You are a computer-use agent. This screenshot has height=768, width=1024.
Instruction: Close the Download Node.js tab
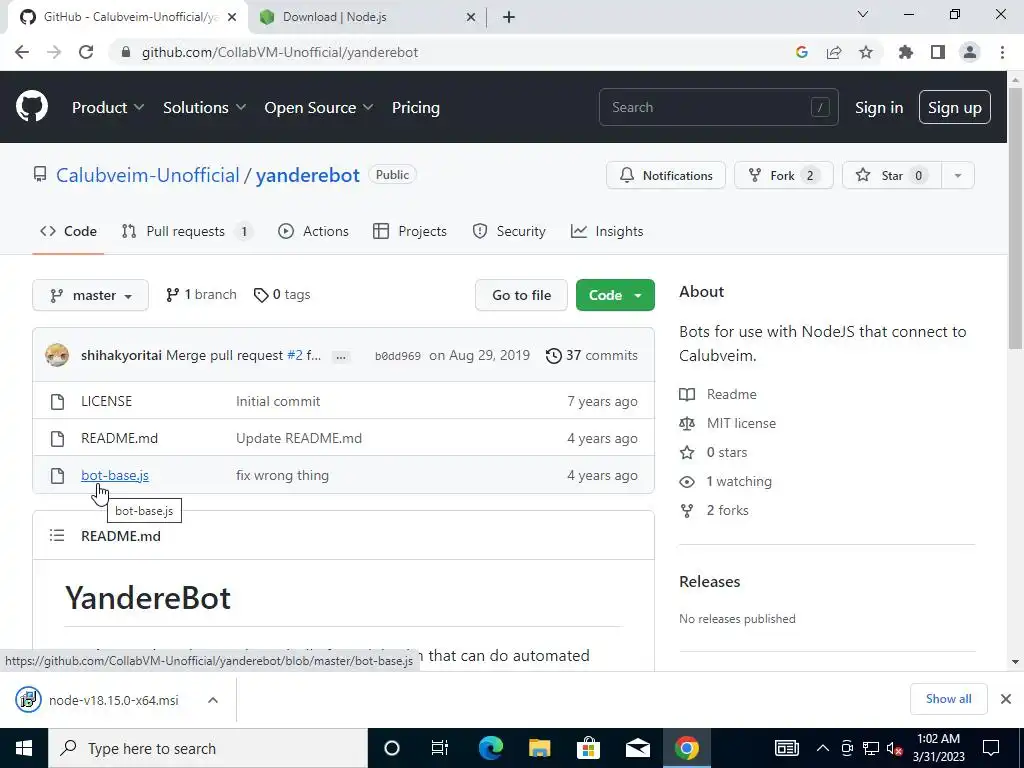[471, 17]
